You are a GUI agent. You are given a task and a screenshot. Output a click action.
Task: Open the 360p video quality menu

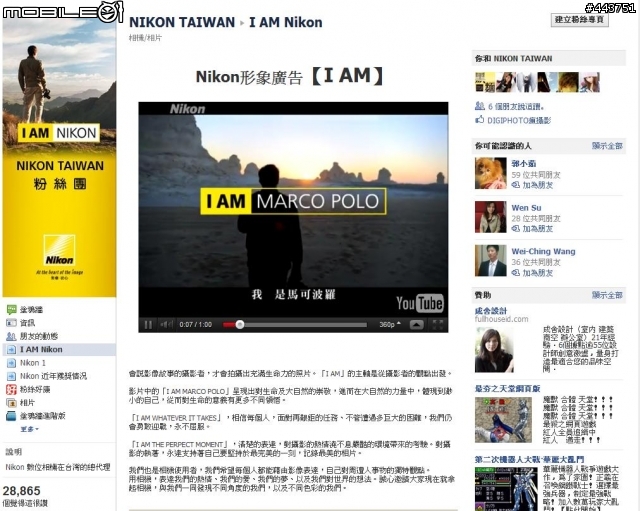pos(390,324)
